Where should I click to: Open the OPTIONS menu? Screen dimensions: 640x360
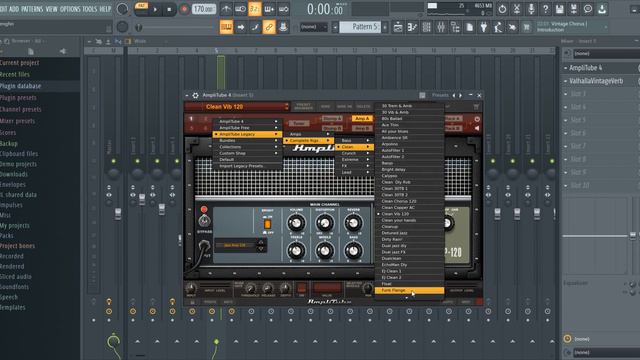point(70,9)
